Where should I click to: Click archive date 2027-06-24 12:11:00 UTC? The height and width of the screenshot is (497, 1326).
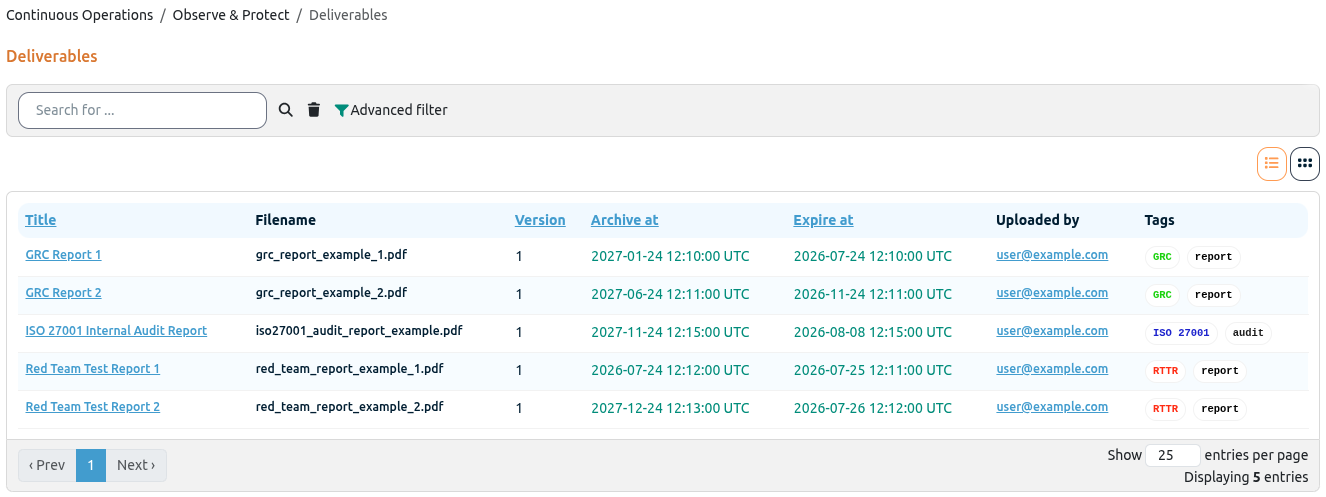670,294
